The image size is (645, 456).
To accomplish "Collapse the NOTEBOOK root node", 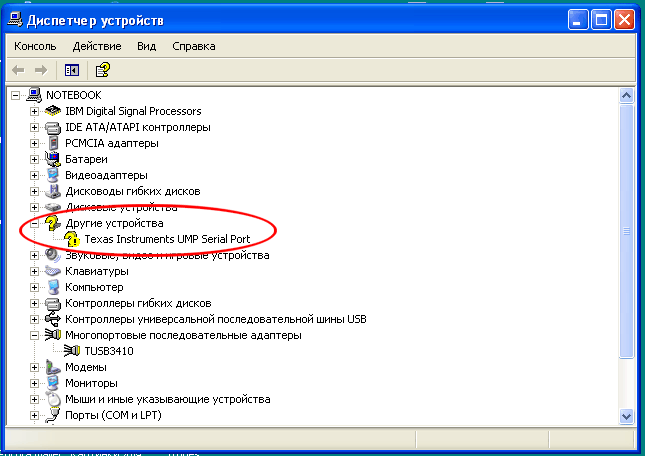I will tap(15, 95).
